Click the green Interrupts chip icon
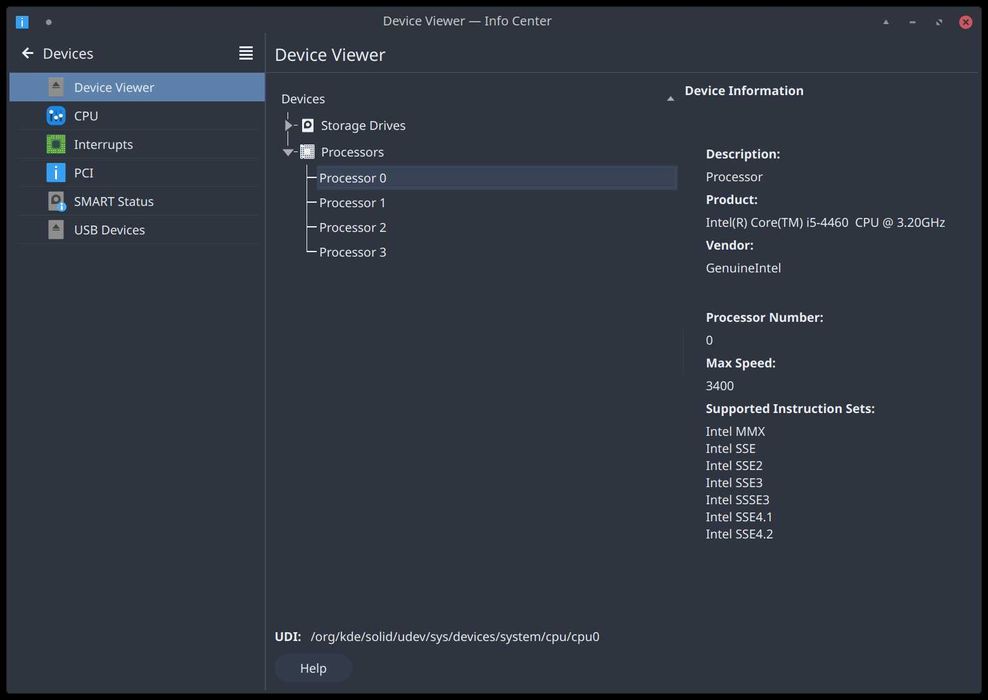Image resolution: width=988 pixels, height=700 pixels. pos(56,144)
